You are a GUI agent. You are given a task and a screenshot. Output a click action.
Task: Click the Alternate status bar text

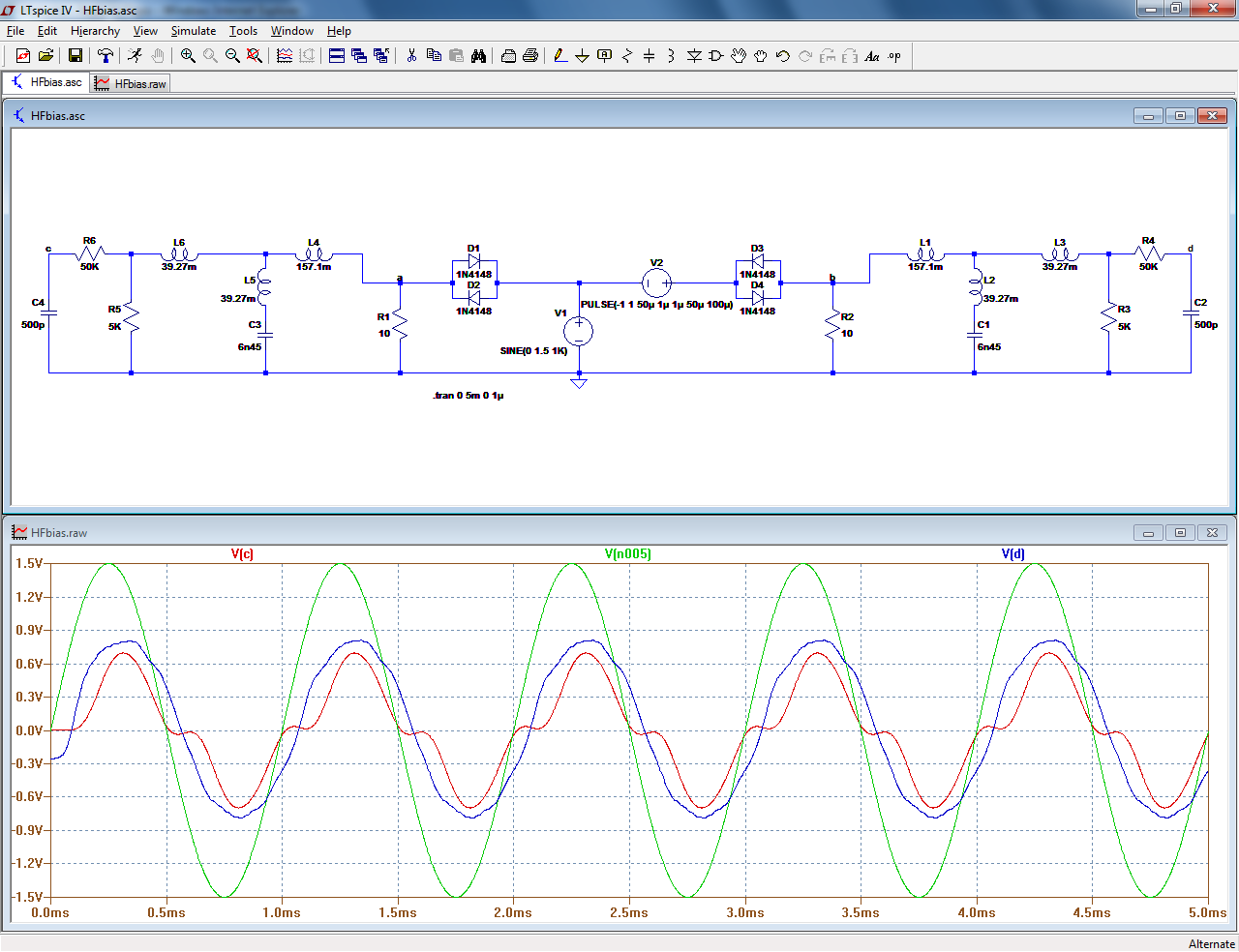(x=1212, y=944)
